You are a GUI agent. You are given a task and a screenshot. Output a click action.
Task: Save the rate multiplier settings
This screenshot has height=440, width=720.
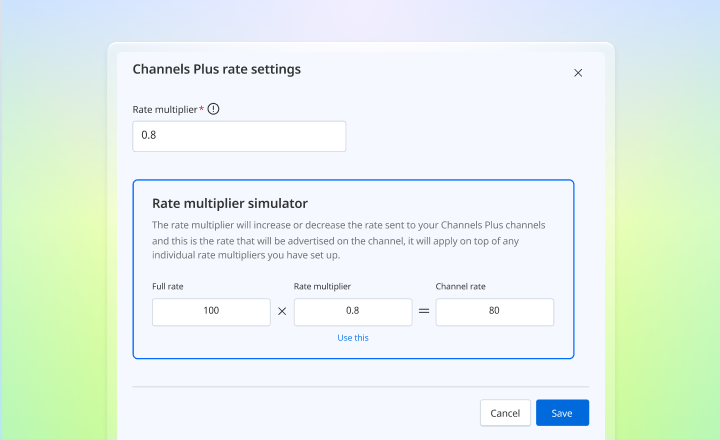[562, 413]
